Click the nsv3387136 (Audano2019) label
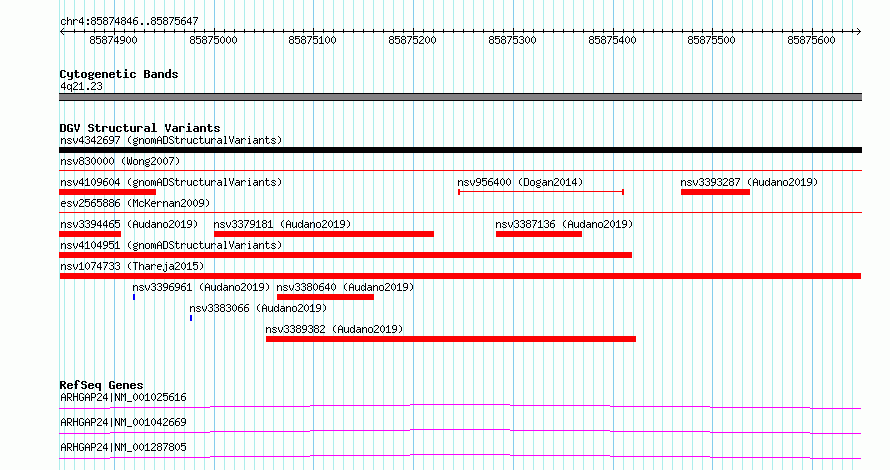Image resolution: width=890 pixels, height=470 pixels. point(564,224)
